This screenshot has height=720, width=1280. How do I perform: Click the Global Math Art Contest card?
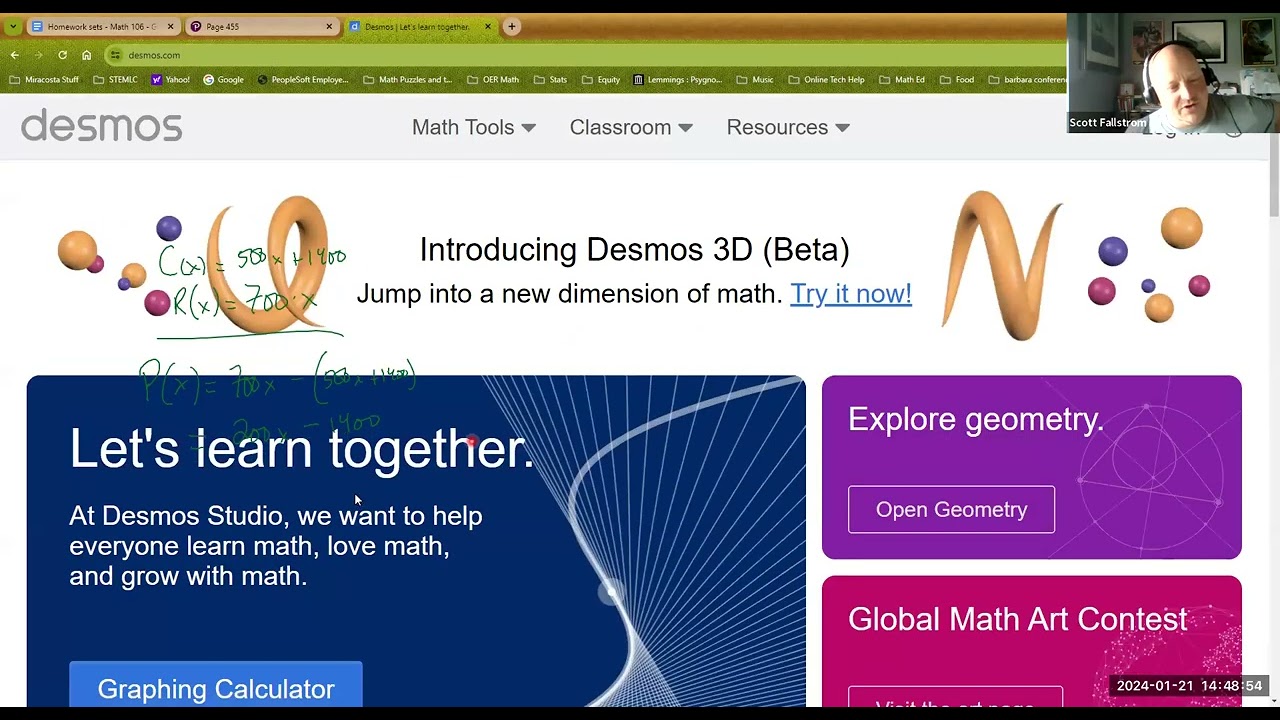pos(1031,641)
